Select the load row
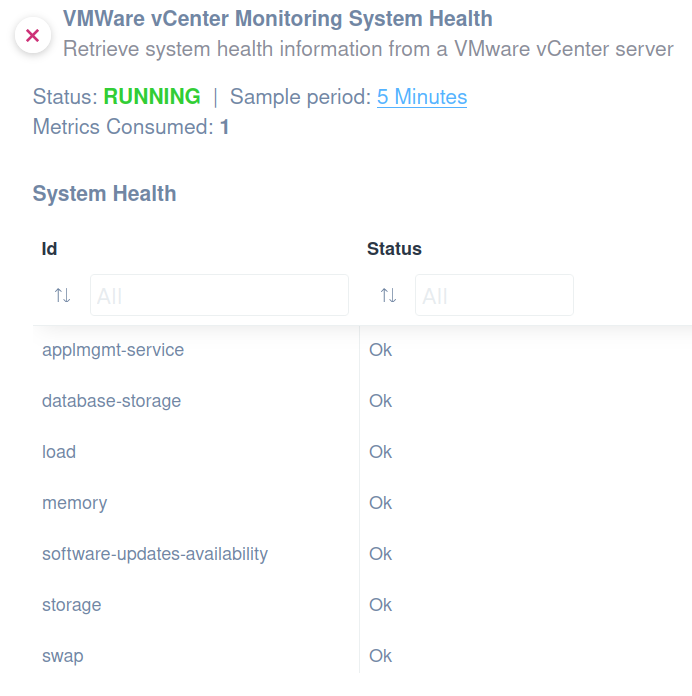The image size is (692, 696). point(362,452)
